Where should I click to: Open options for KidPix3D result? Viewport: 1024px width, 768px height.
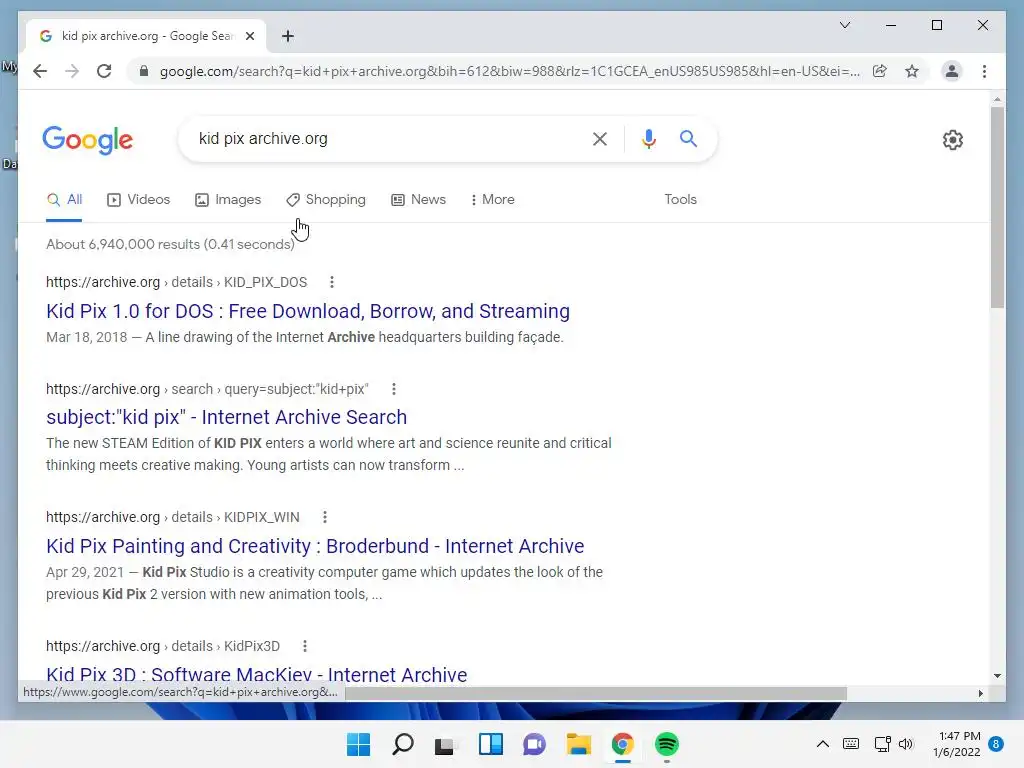pos(305,647)
